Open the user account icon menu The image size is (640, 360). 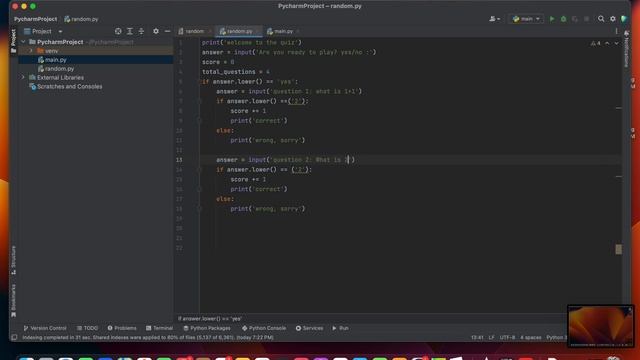pyautogui.click(x=494, y=19)
